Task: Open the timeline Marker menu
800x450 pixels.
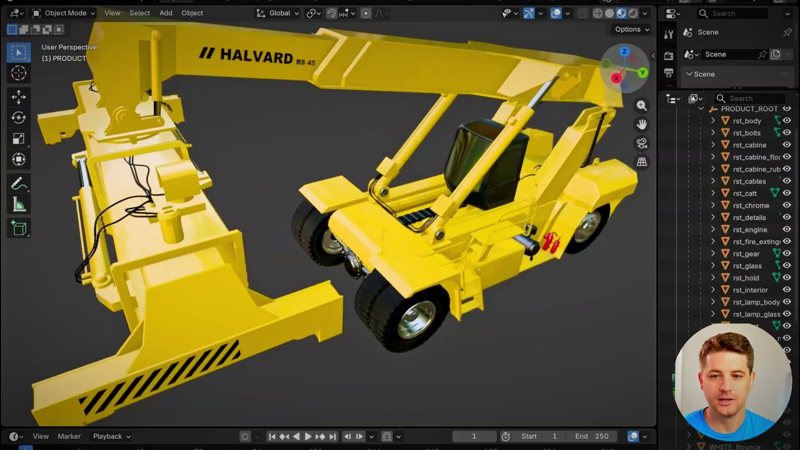Action: [x=69, y=436]
